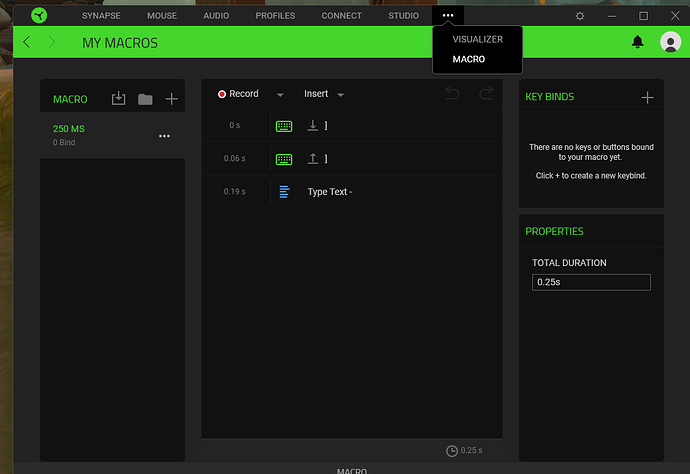Open the SYNAPSE tab
Screen dimensions: 690x474
click(101, 16)
